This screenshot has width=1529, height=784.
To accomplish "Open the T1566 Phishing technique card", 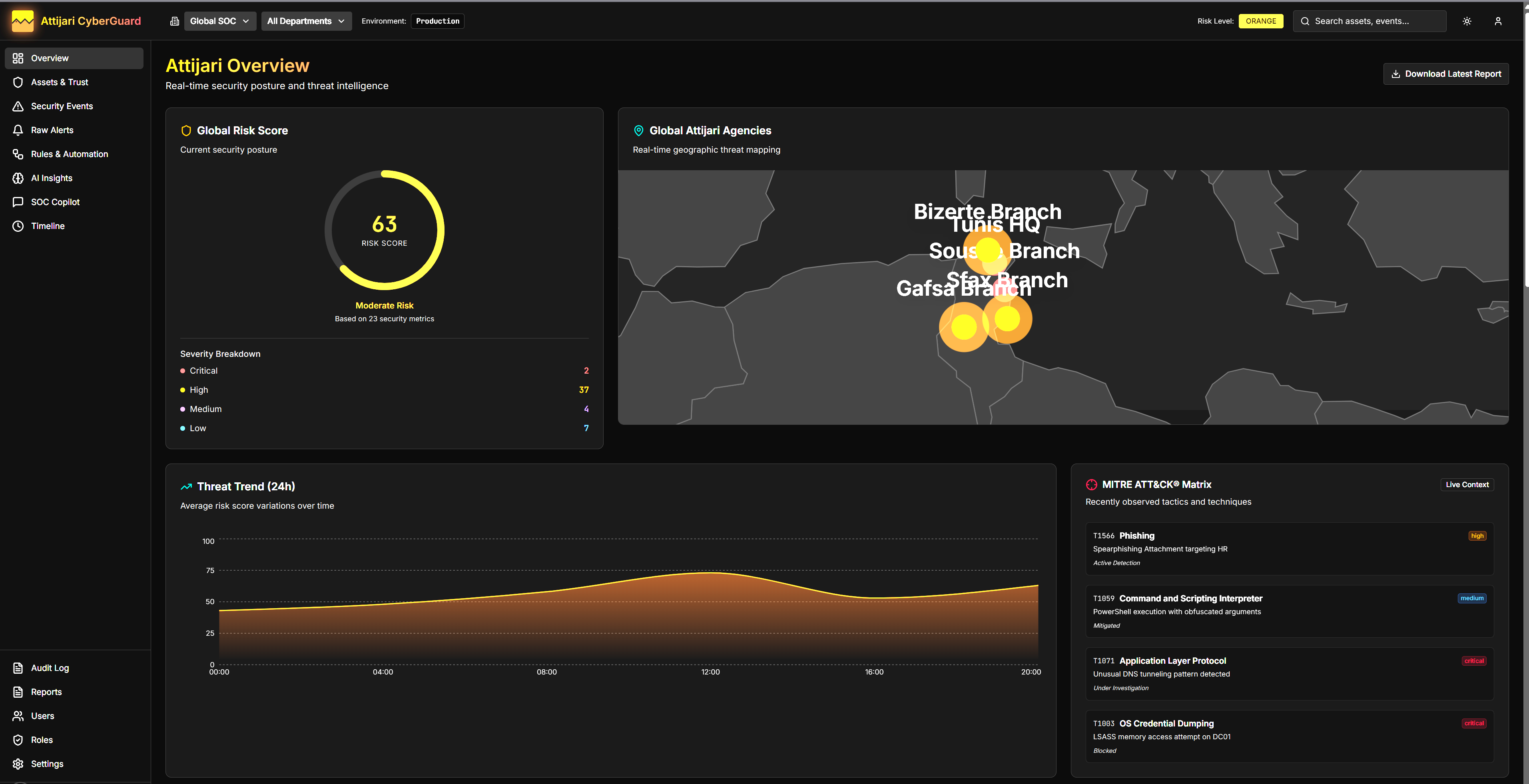I will click(1289, 549).
